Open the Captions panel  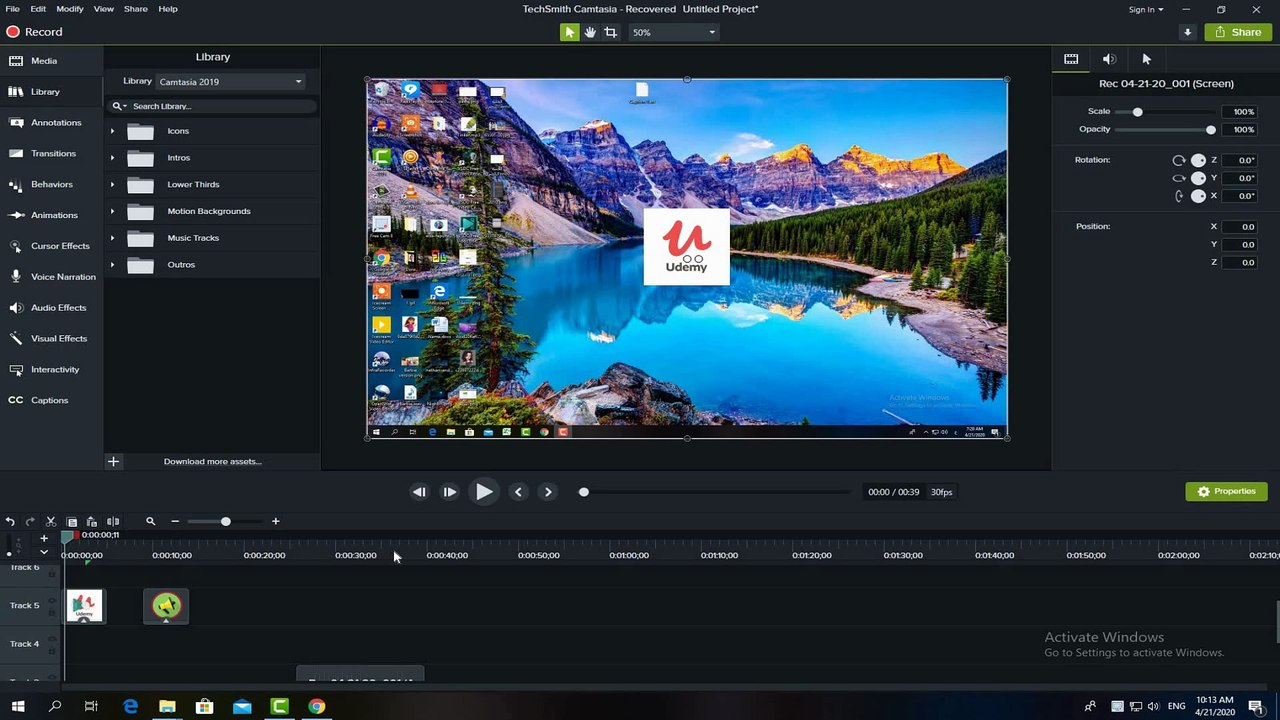click(x=52, y=400)
